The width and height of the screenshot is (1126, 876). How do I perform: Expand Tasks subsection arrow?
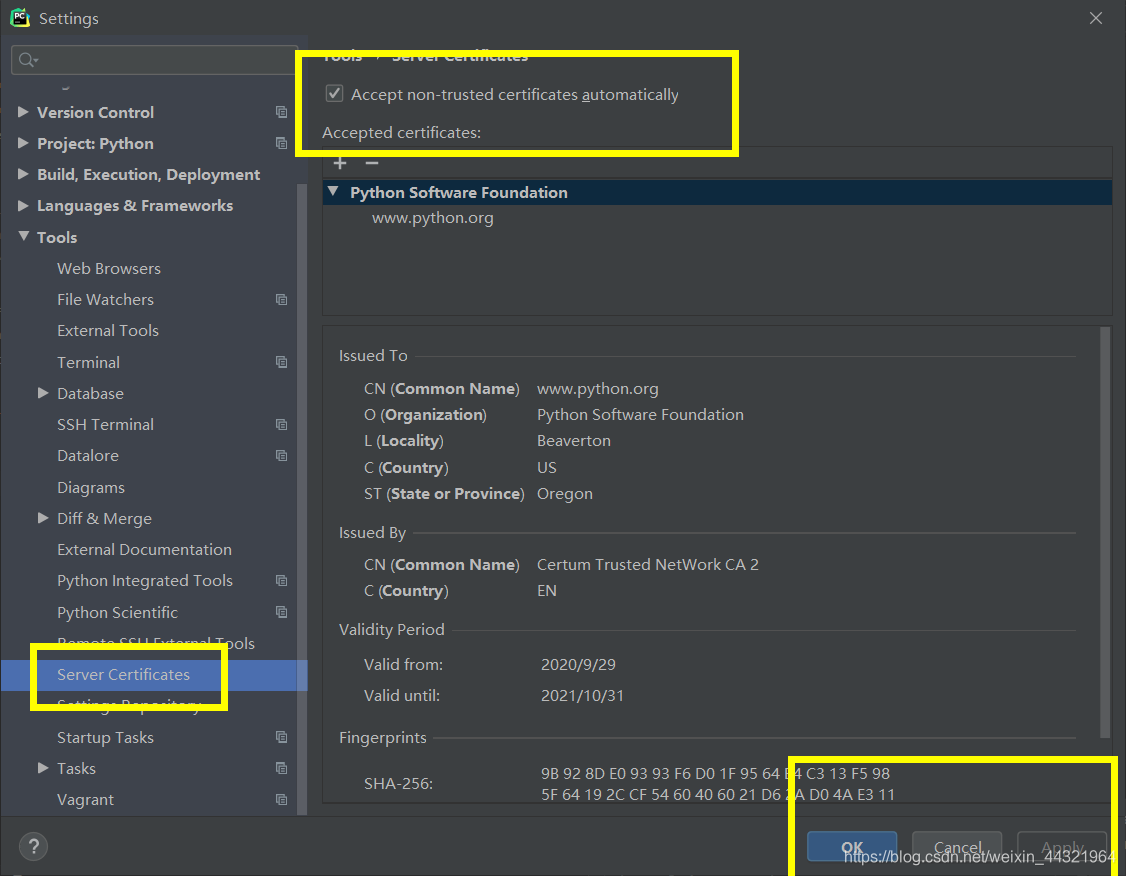coord(43,768)
